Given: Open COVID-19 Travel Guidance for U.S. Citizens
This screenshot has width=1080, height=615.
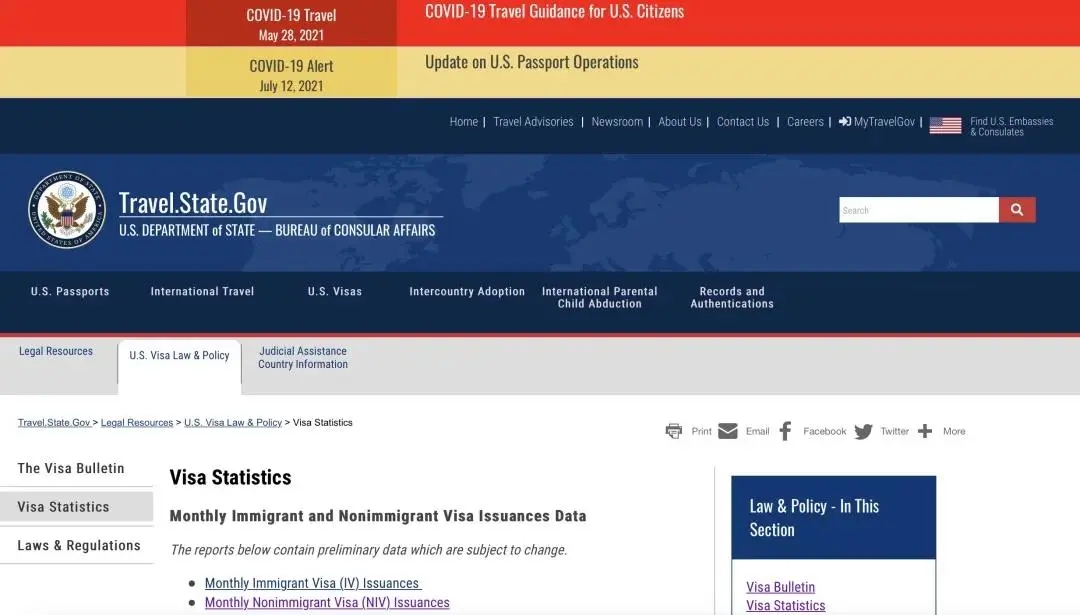Looking at the screenshot, I should coord(555,12).
